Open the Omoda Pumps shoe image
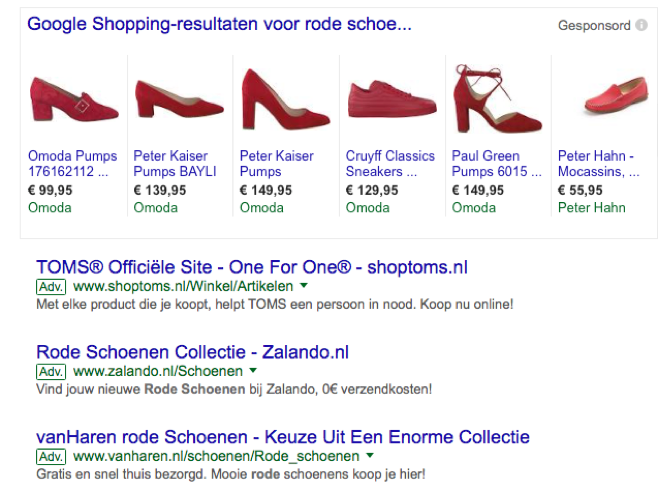 pyautogui.click(x=73, y=101)
